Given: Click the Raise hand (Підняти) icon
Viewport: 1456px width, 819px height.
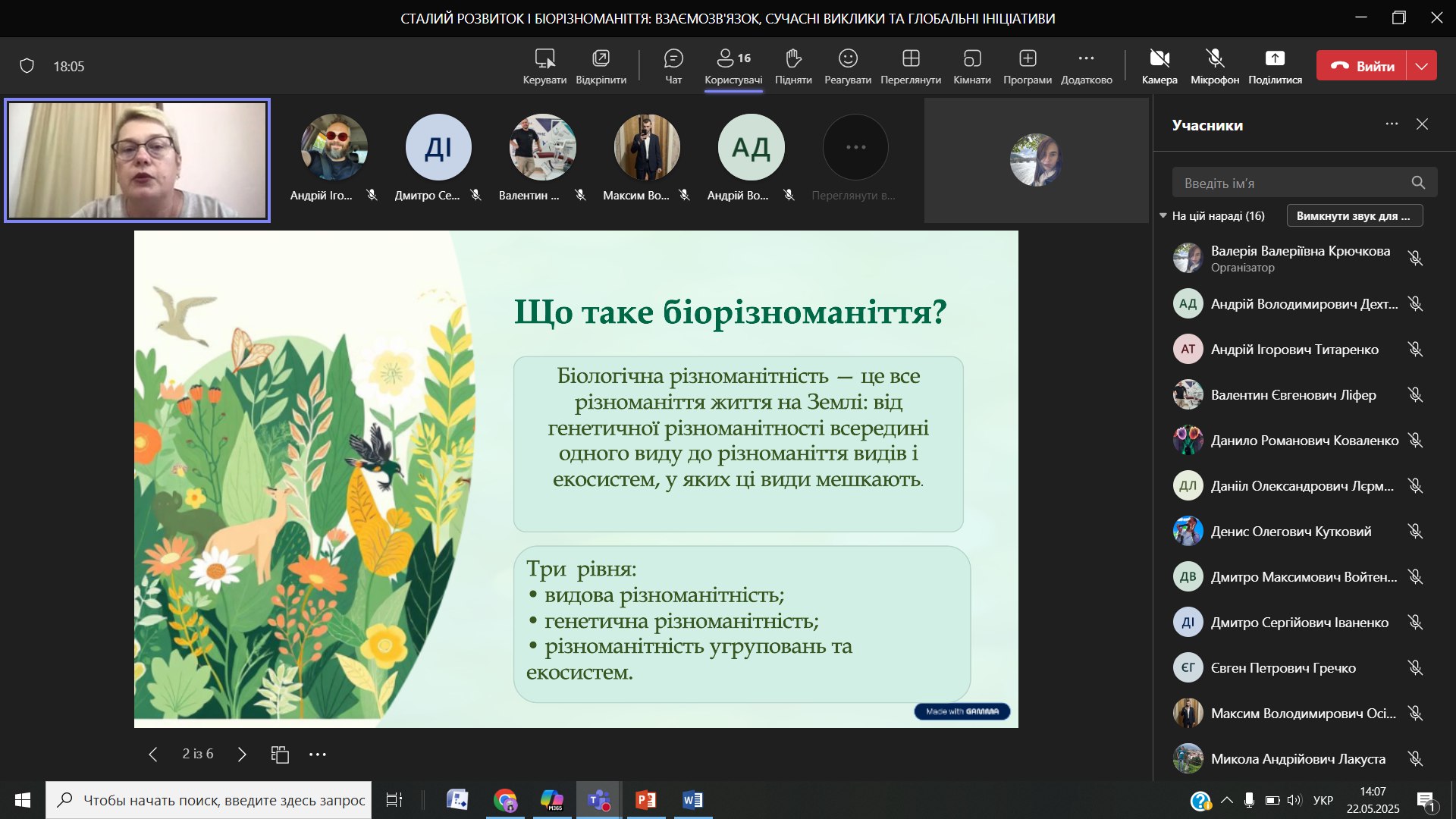Looking at the screenshot, I should pos(793,59).
